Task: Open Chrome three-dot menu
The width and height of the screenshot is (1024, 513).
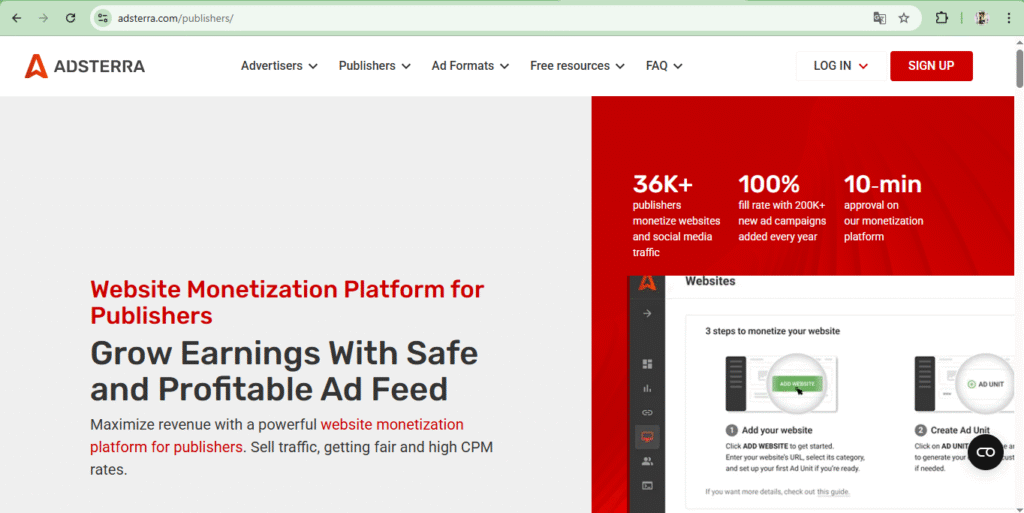Action: point(1009,18)
